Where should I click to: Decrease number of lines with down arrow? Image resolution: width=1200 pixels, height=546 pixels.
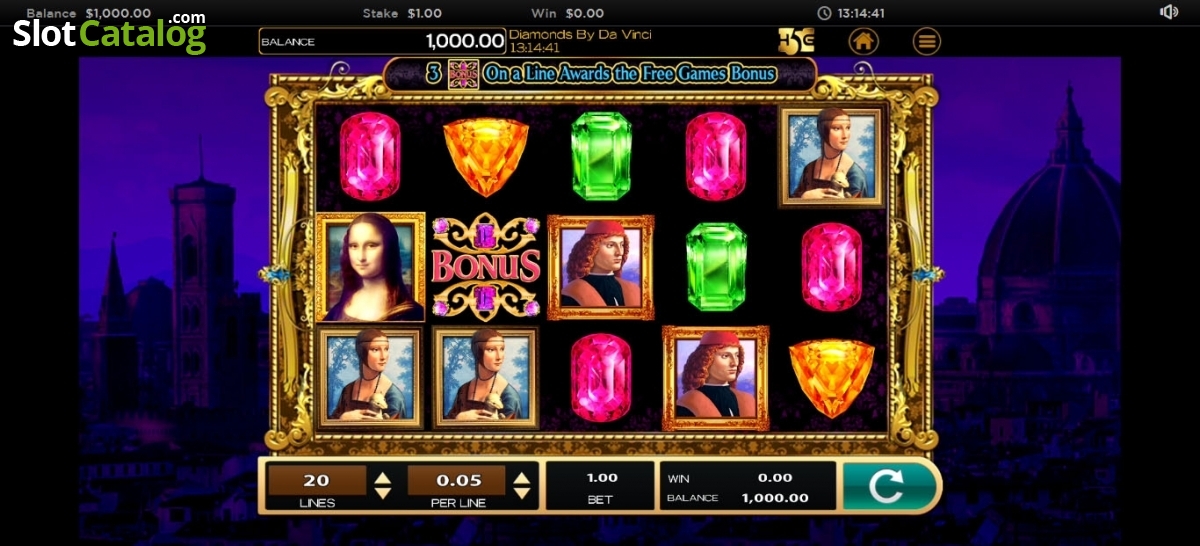[382, 493]
